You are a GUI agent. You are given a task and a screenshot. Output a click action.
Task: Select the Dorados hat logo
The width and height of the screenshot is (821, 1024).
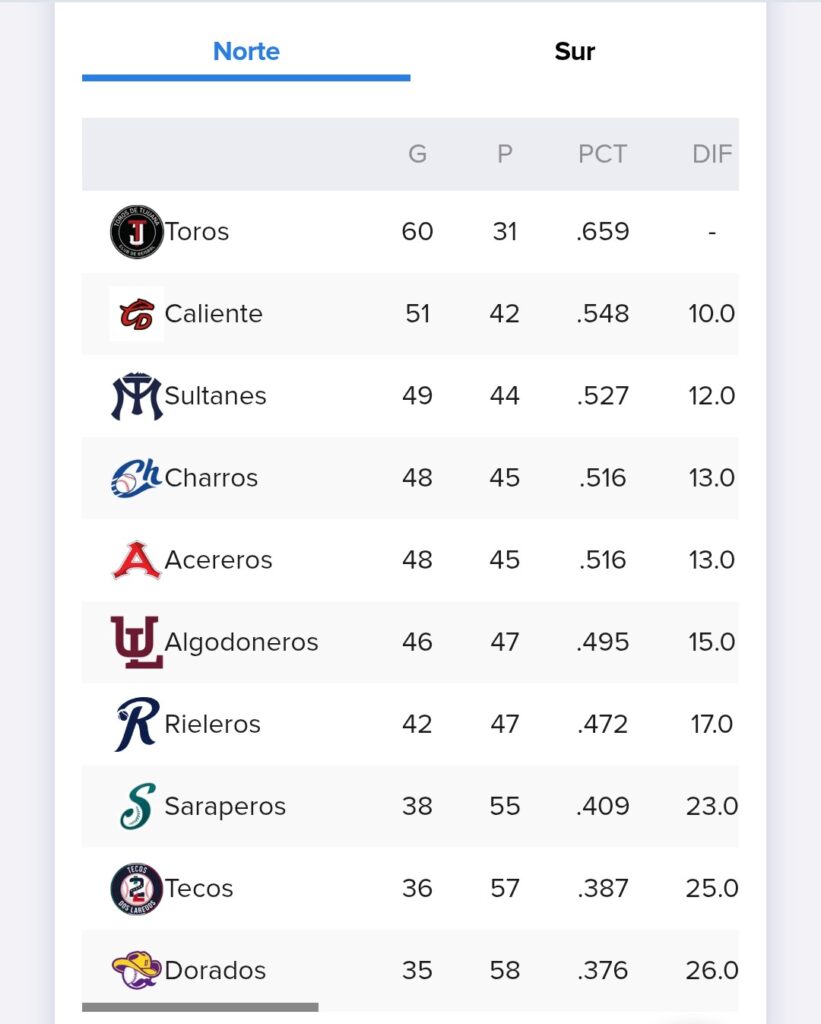137,970
